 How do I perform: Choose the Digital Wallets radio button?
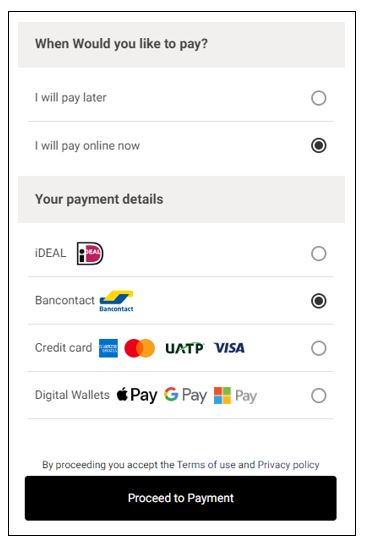(x=319, y=396)
